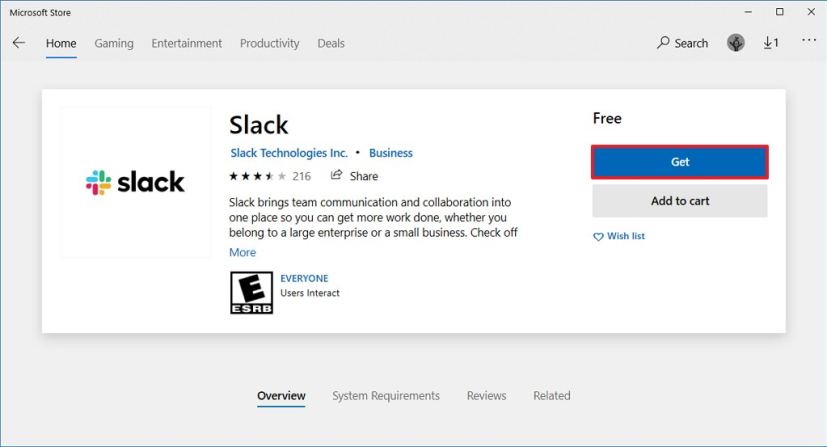Open the Reviews tab
Viewport: 827px width, 447px height.
point(486,395)
